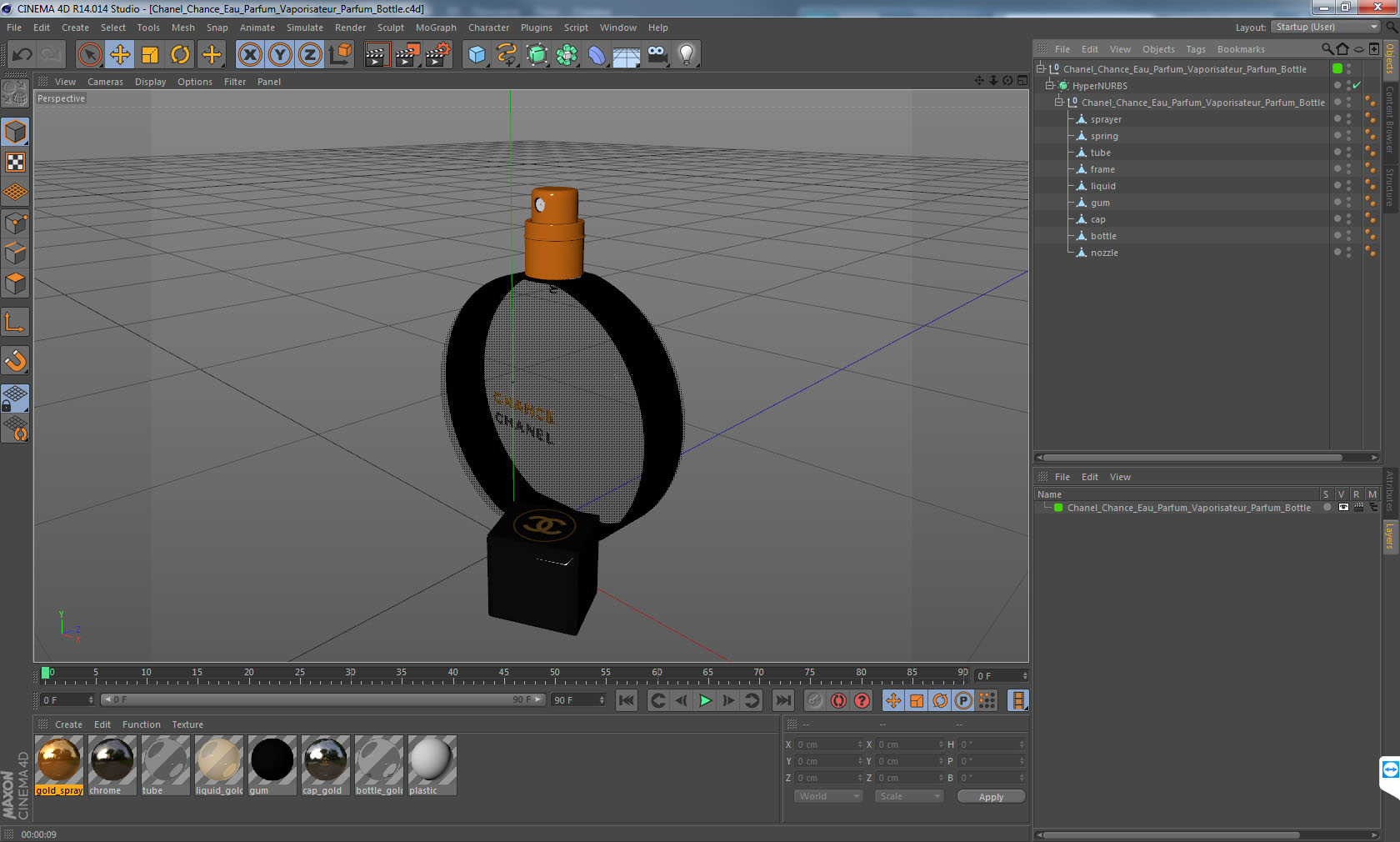This screenshot has width=1400, height=842.
Task: Toggle HyperNURBS enabled checkmark
Action: coord(1357,85)
